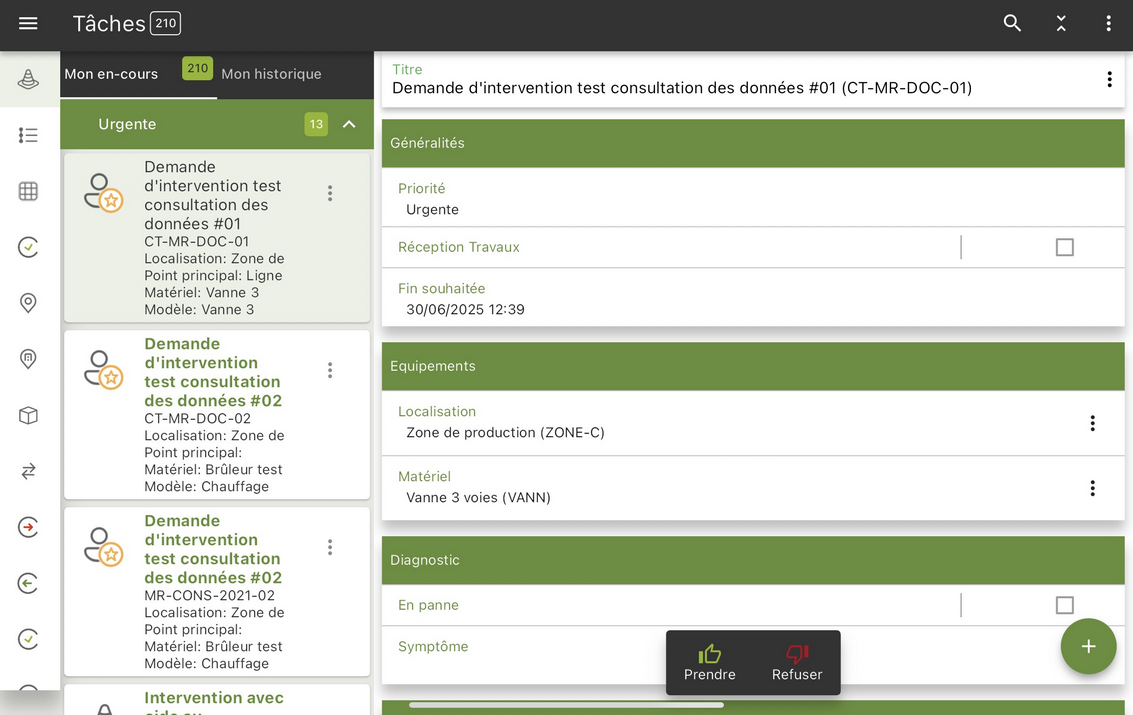
Task: Open the cube equipment sidebar icon
Action: (x=28, y=415)
